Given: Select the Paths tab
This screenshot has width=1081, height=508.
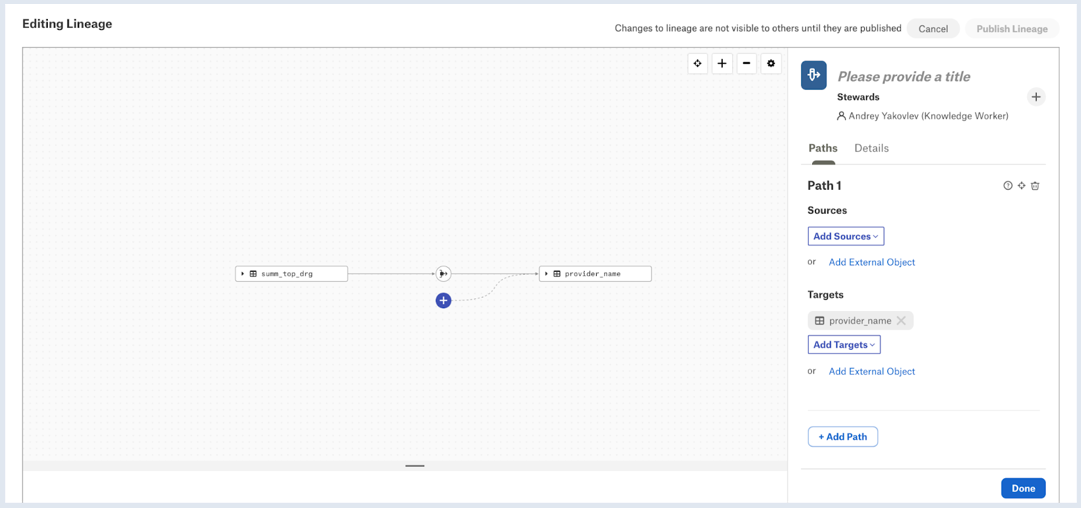Looking at the screenshot, I should [x=823, y=148].
